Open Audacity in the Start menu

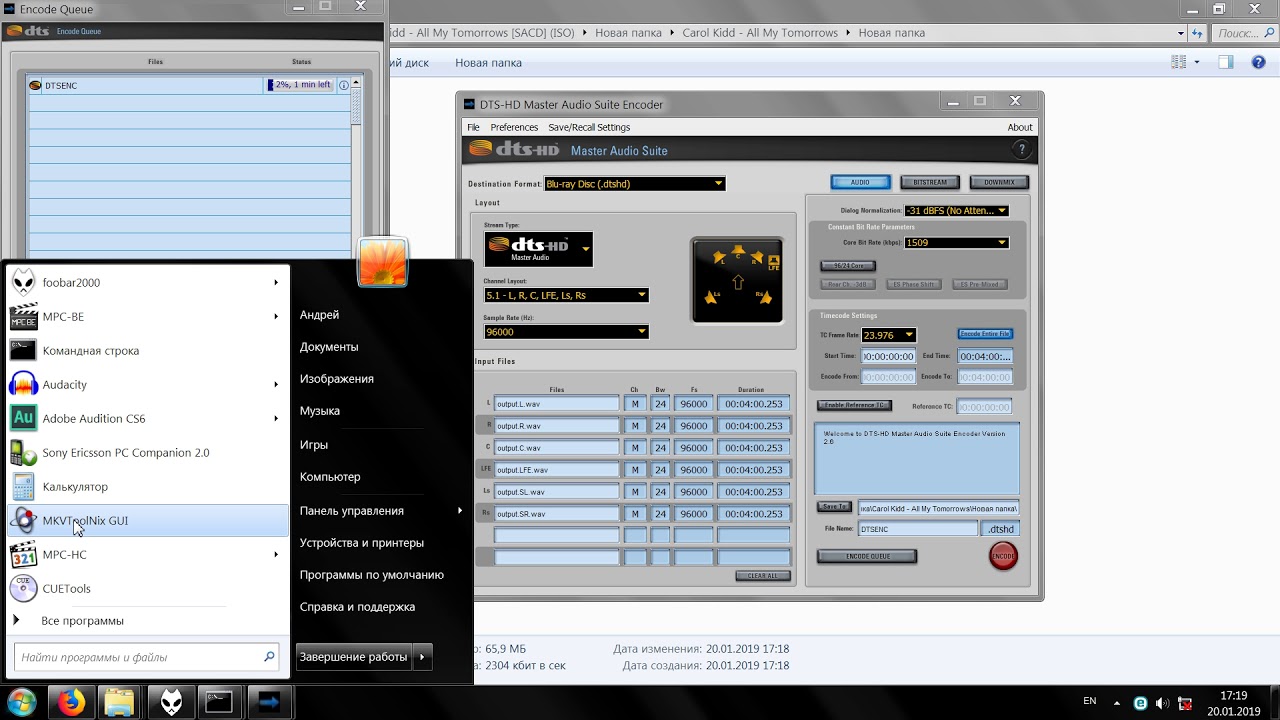coord(147,384)
